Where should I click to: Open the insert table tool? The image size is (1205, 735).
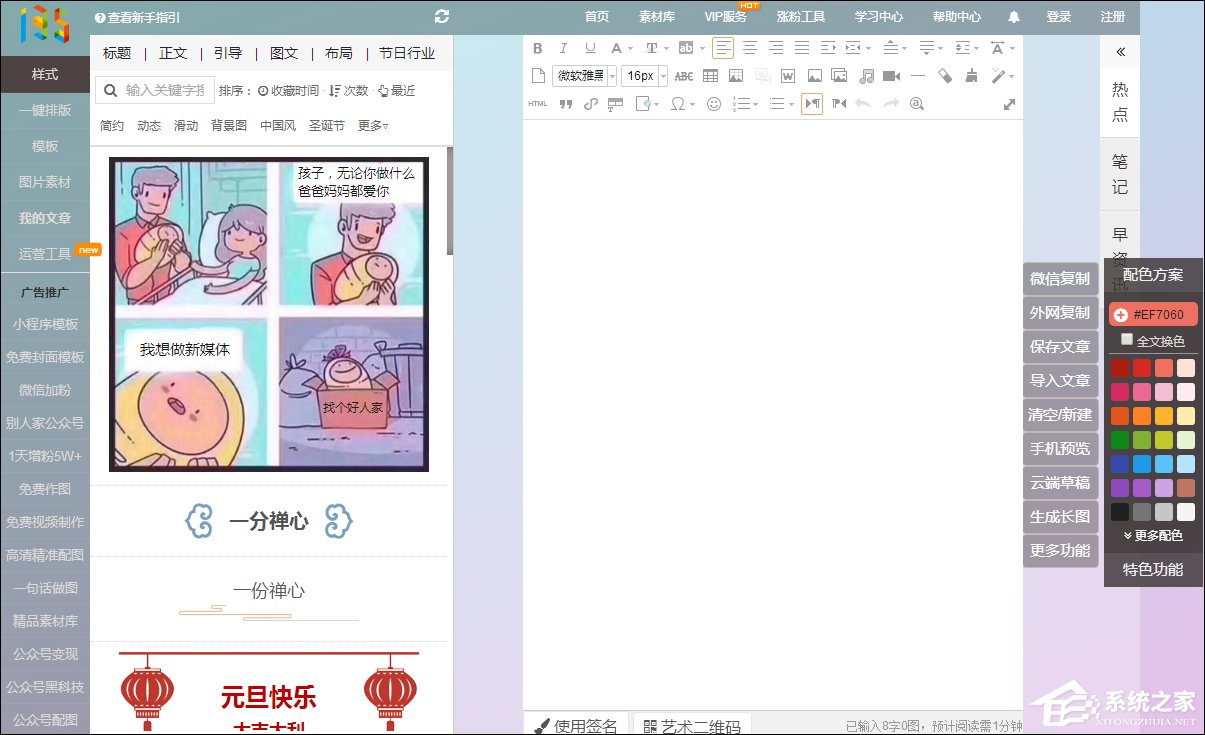point(711,75)
